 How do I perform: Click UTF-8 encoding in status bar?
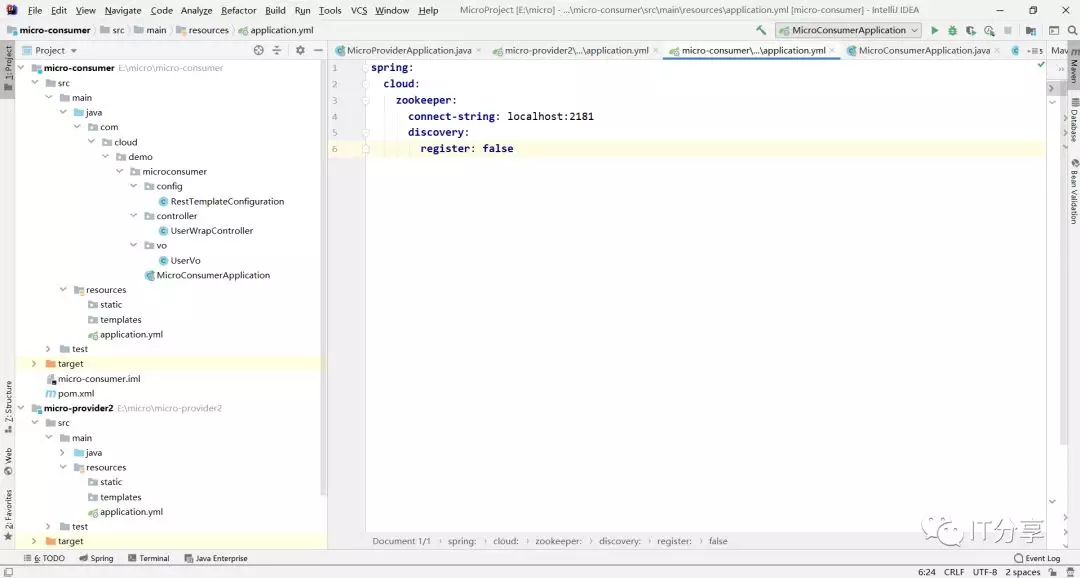pyautogui.click(x=985, y=572)
